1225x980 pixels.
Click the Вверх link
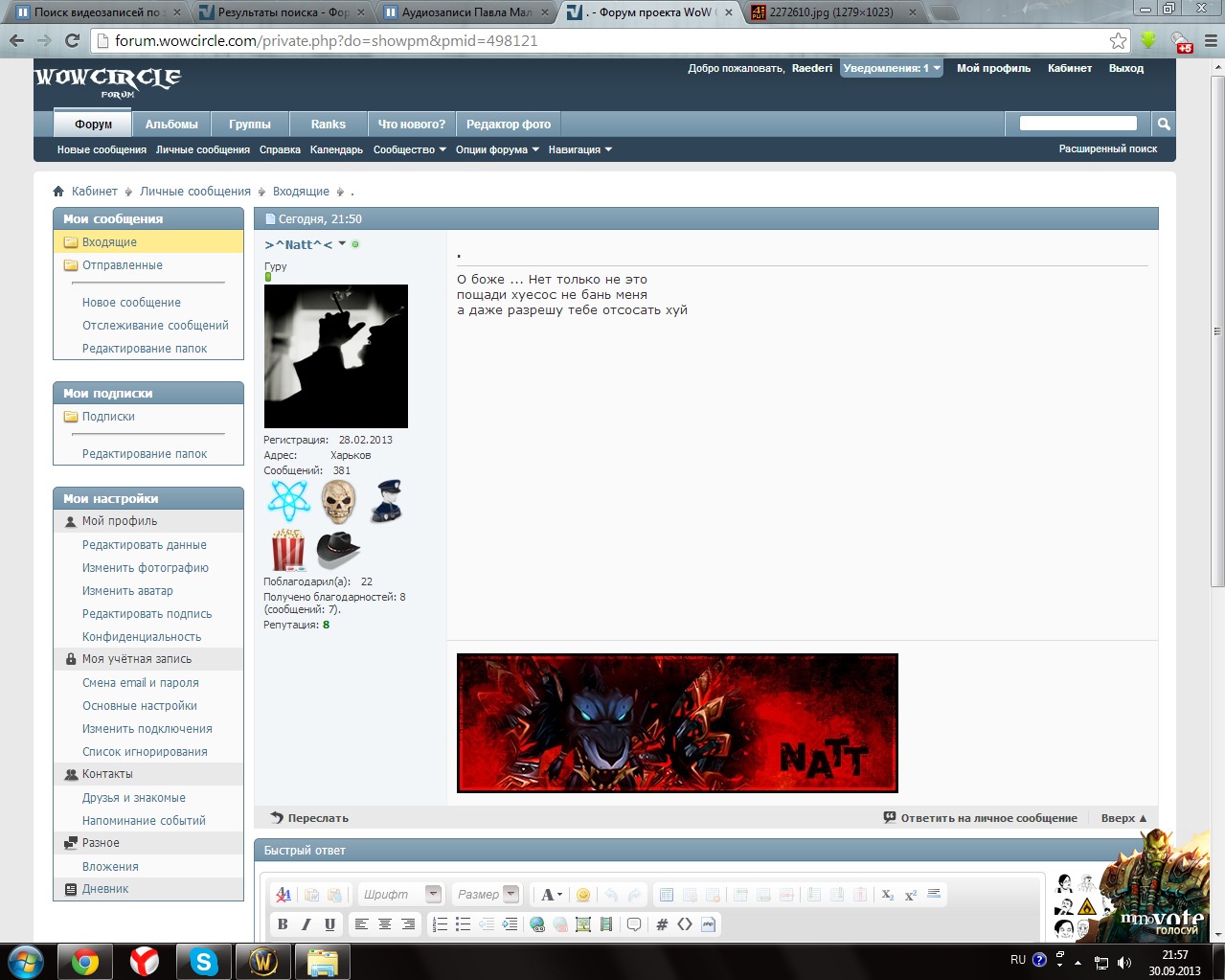coord(1123,818)
